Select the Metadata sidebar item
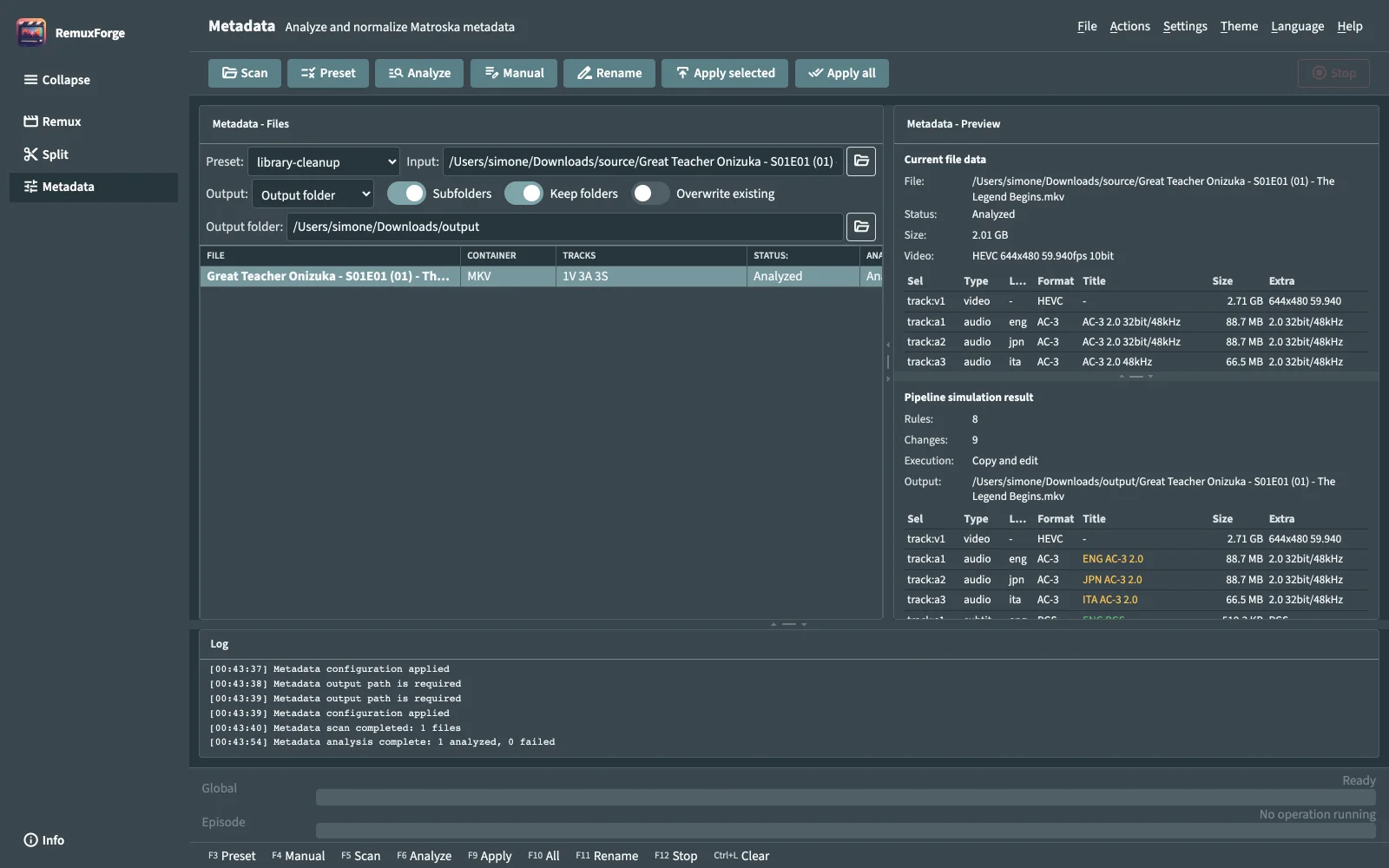1389x868 pixels. 94,187
